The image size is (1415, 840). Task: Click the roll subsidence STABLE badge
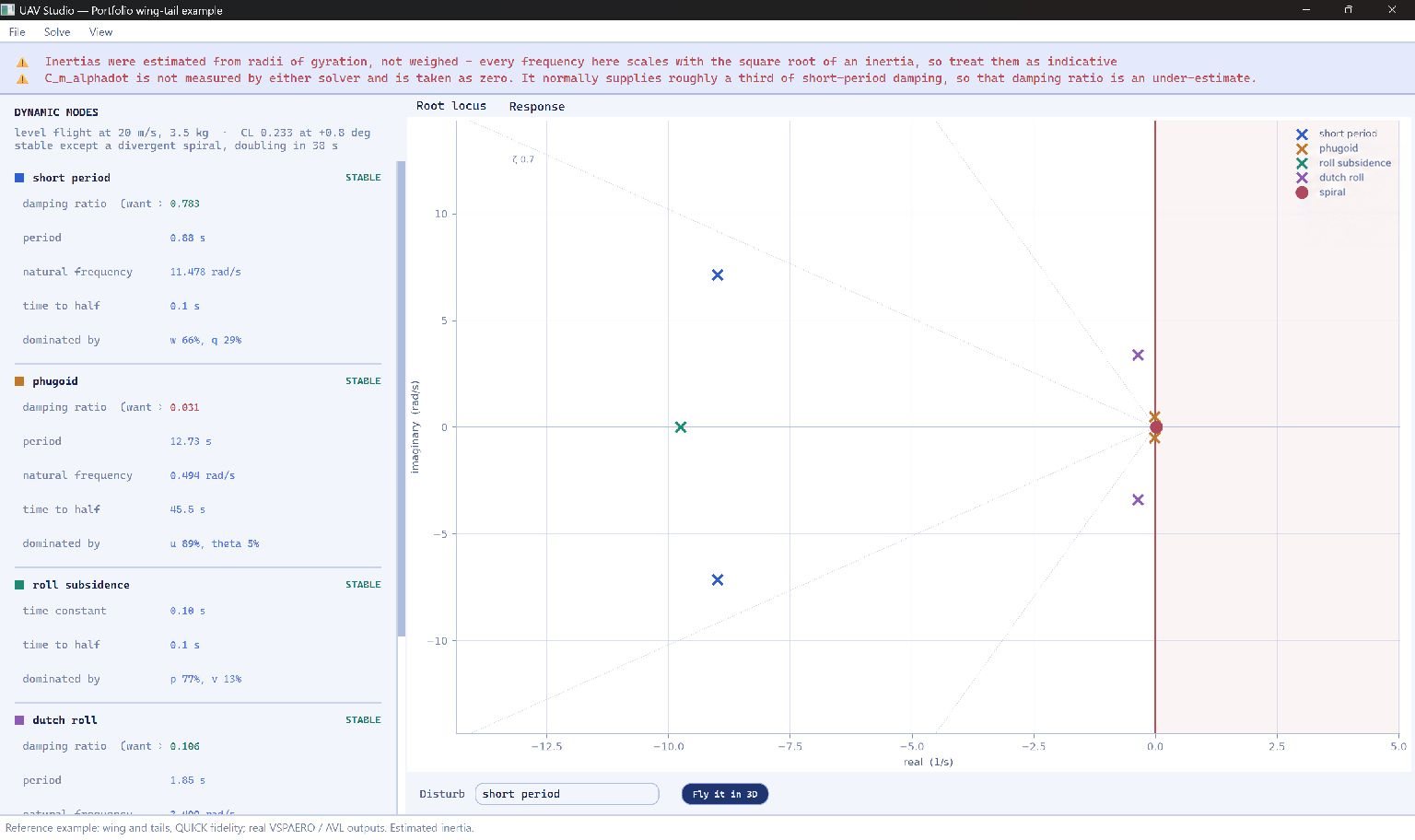tap(363, 585)
